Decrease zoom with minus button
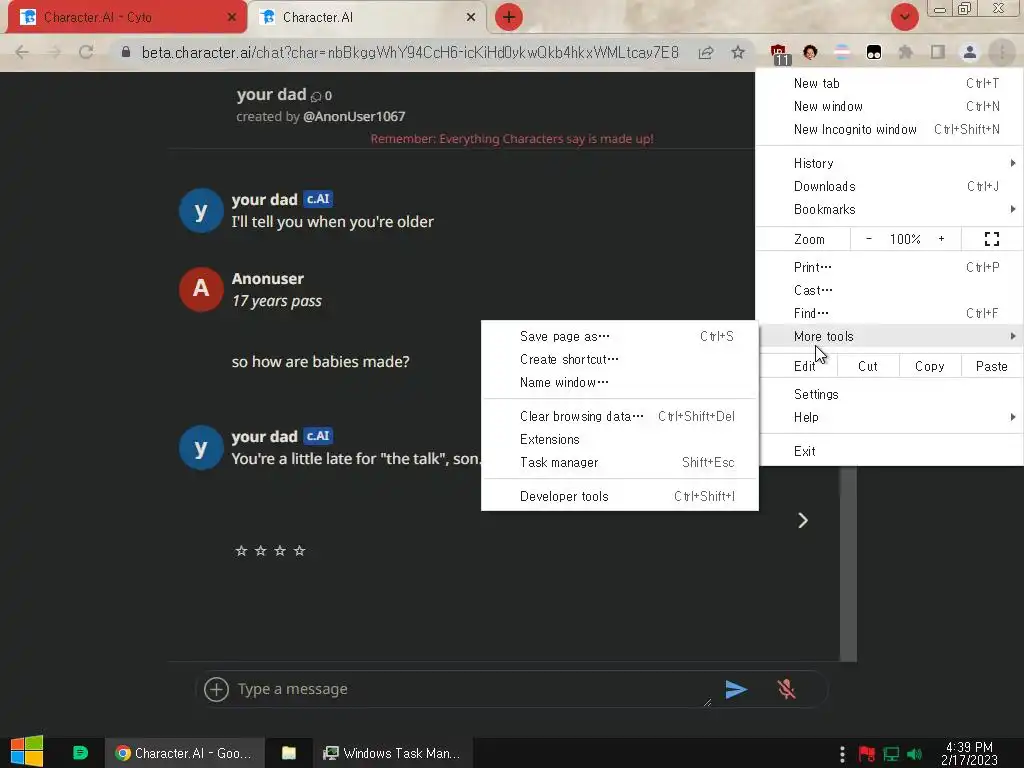 click(x=869, y=239)
